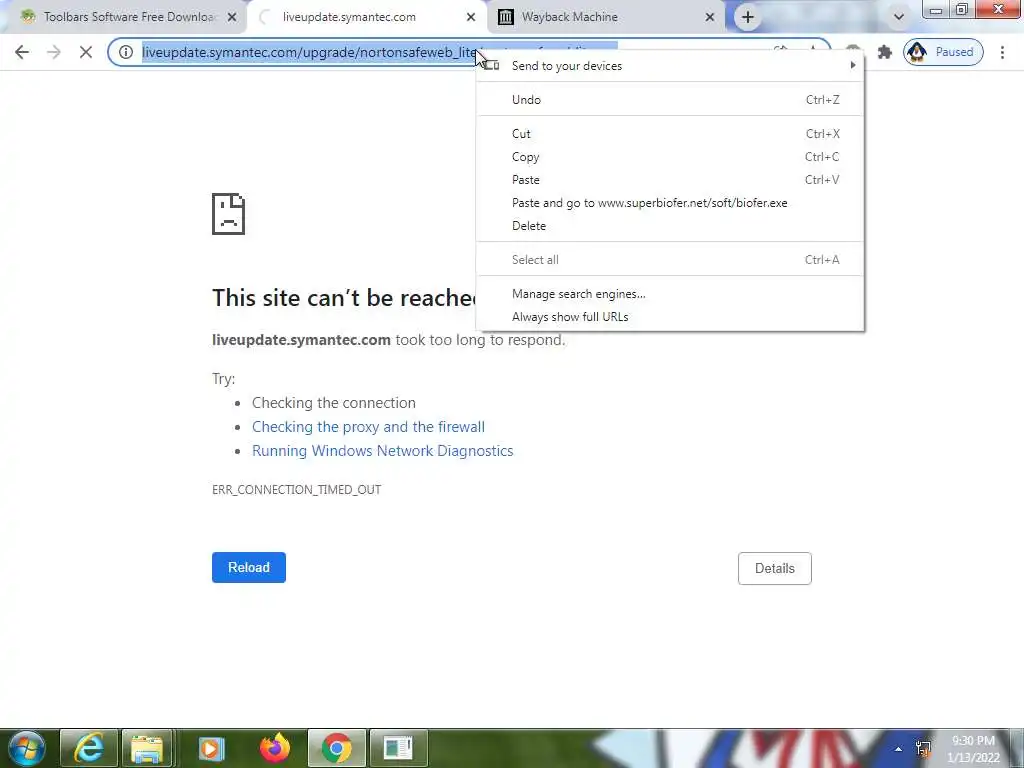The width and height of the screenshot is (1024, 768).
Task: Click the Send to your devices icon
Action: [492, 65]
